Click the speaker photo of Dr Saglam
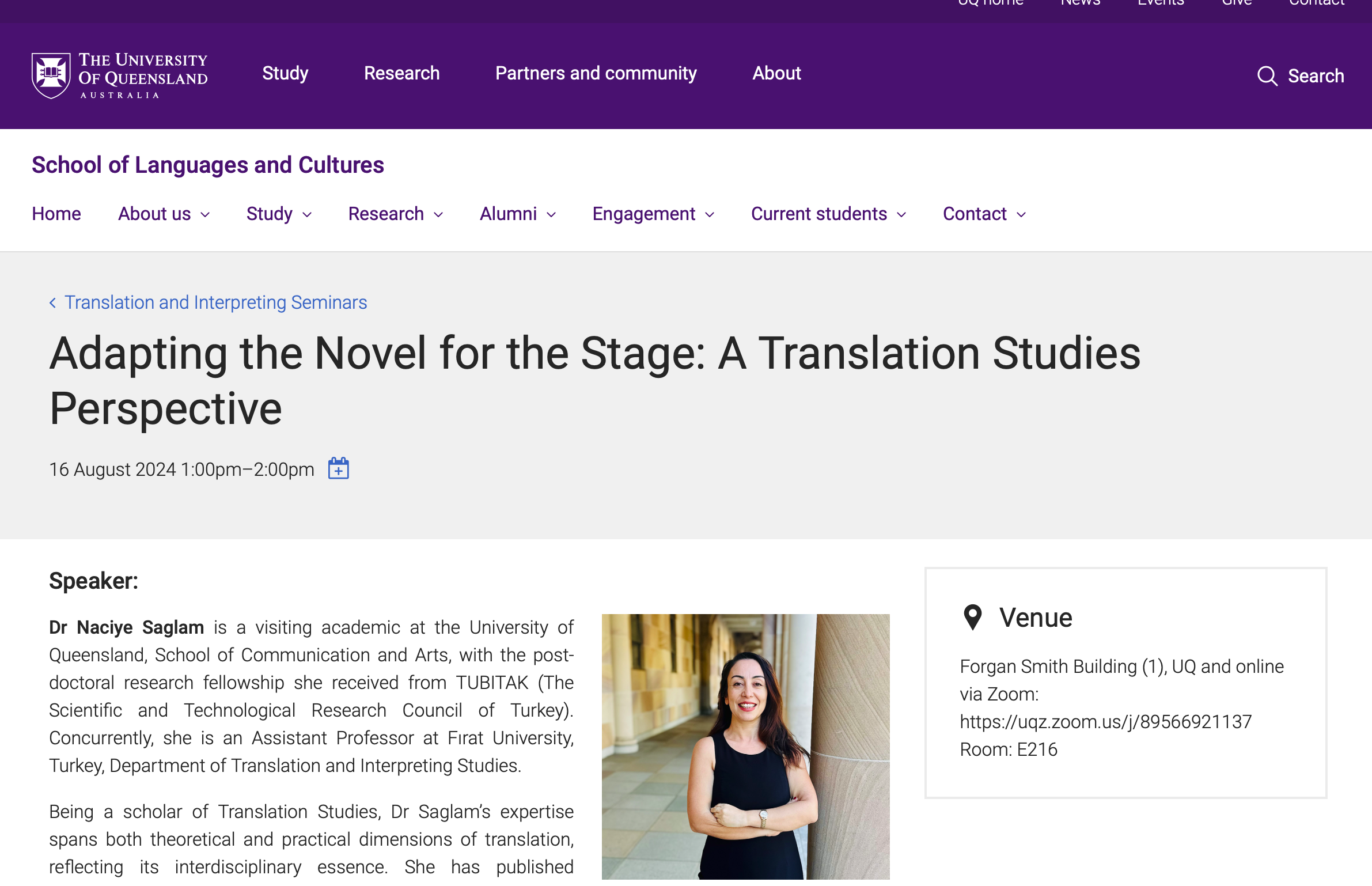The image size is (1372, 886). [x=746, y=747]
